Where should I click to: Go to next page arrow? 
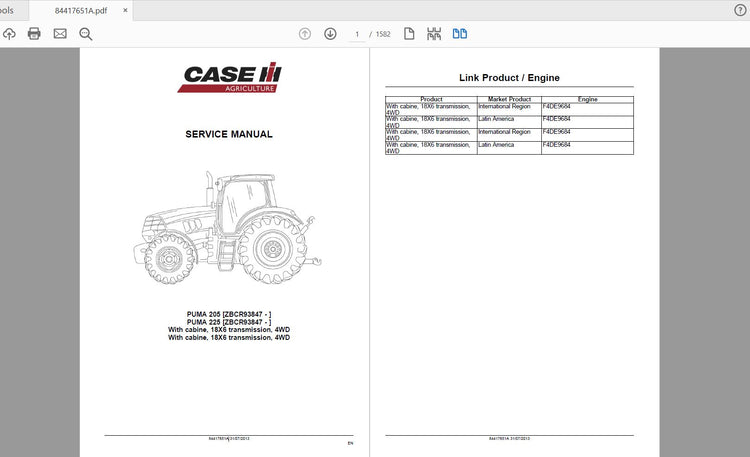(x=330, y=34)
